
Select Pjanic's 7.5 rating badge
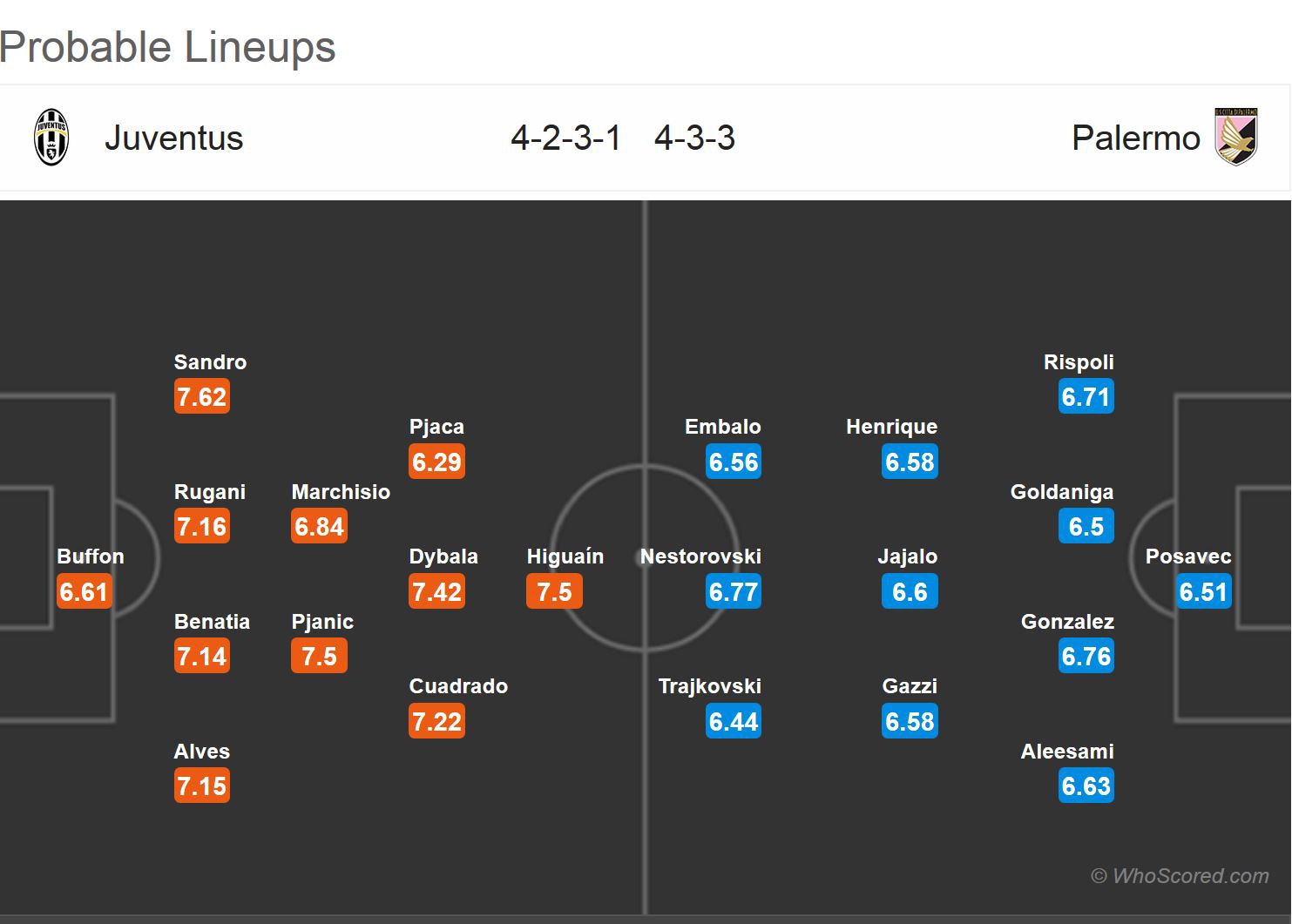319,656
